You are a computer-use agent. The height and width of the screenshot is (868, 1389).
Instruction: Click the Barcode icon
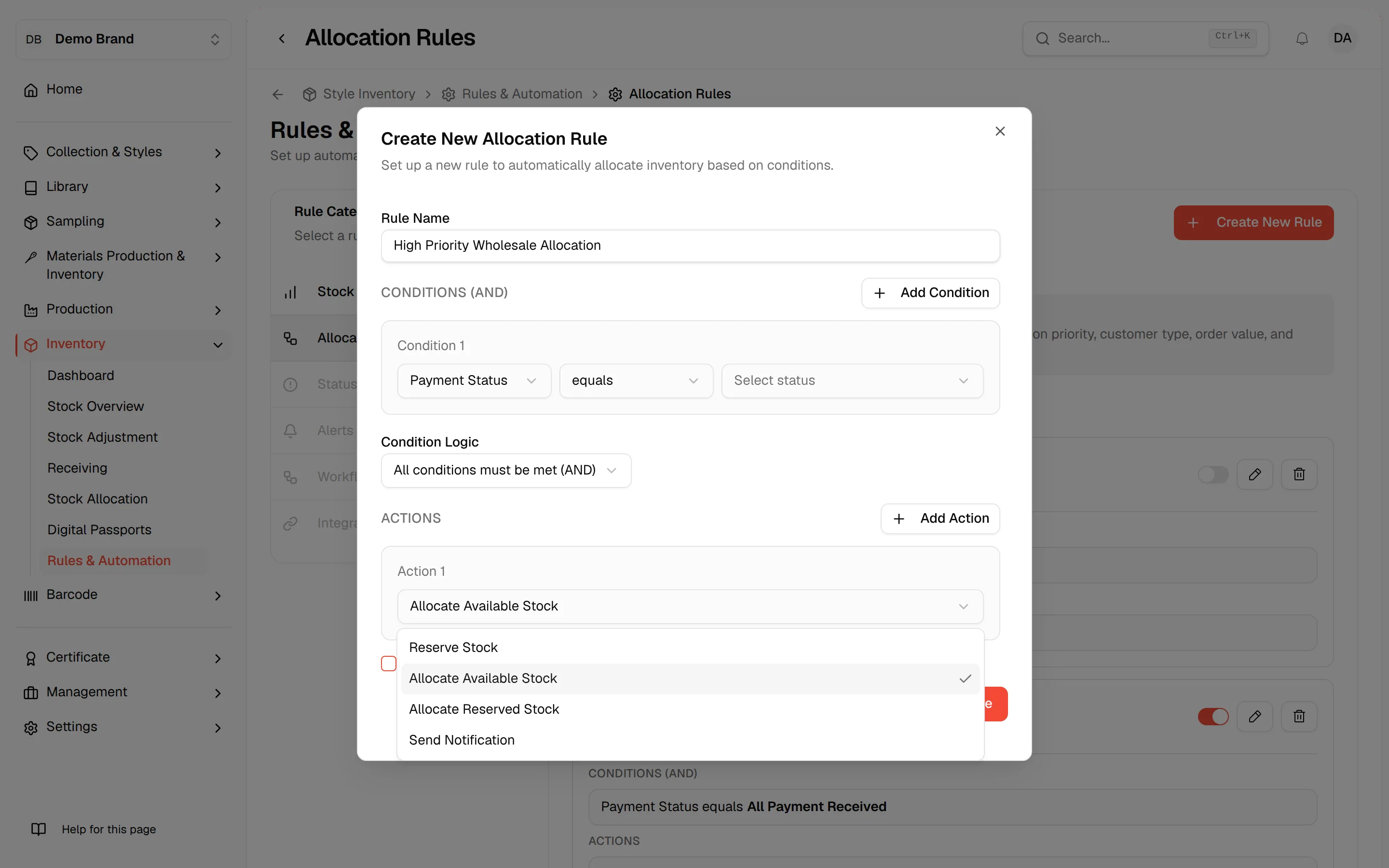[x=31, y=596]
